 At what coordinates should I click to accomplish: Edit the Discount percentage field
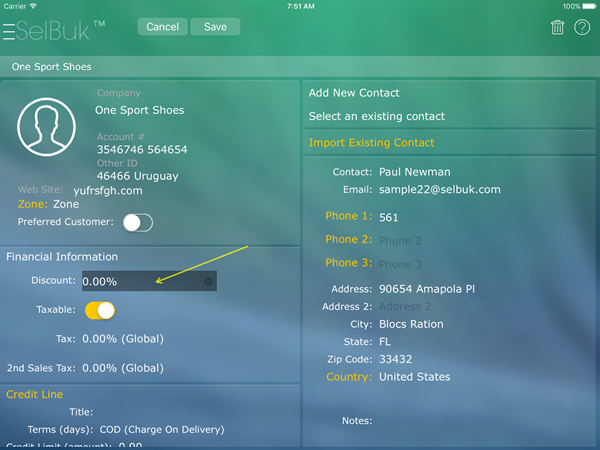(140, 282)
